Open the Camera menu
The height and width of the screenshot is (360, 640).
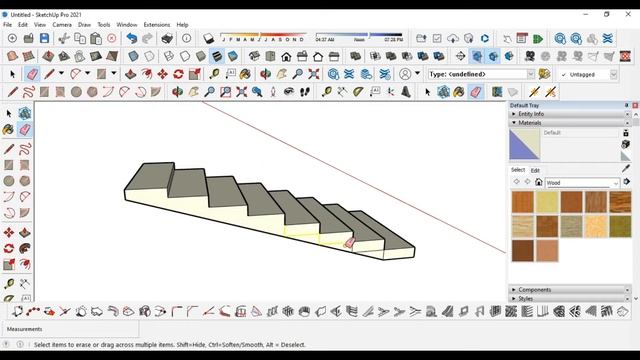pos(62,24)
